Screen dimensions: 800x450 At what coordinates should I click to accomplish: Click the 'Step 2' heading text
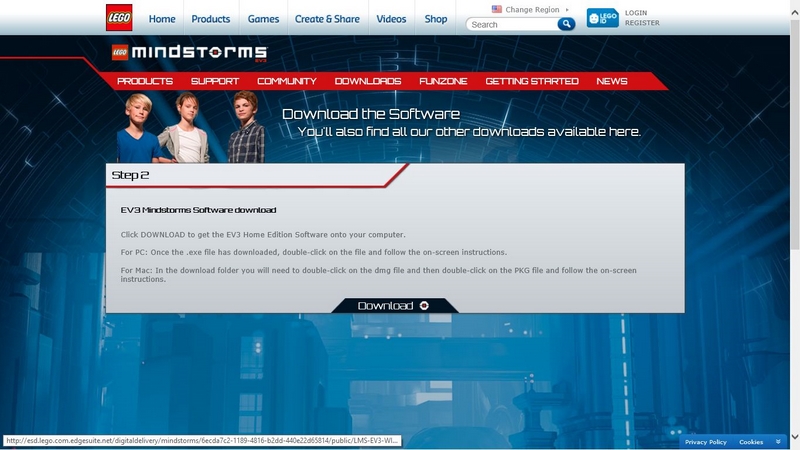click(130, 175)
